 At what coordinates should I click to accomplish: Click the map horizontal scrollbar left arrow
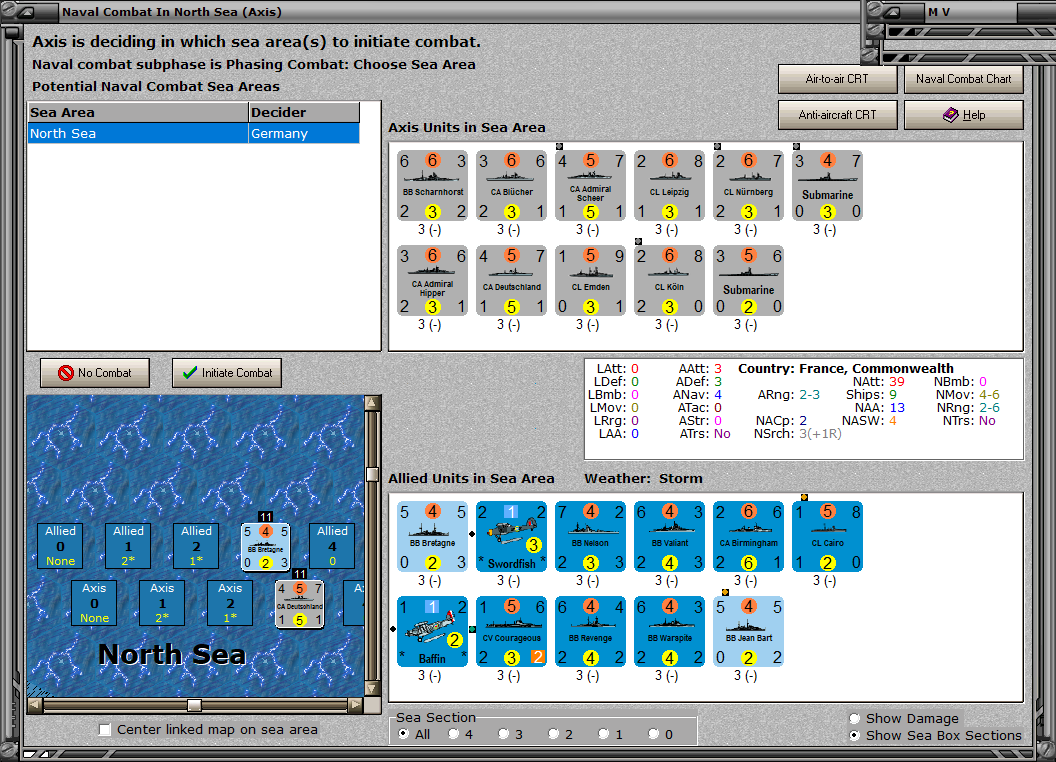(34, 705)
